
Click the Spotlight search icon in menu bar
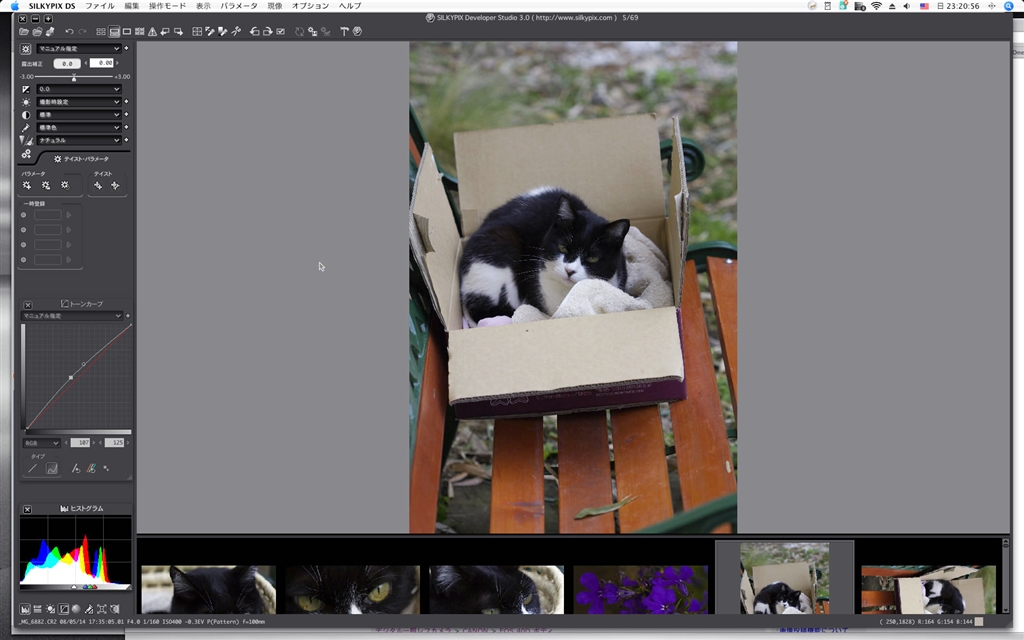click(1009, 6)
